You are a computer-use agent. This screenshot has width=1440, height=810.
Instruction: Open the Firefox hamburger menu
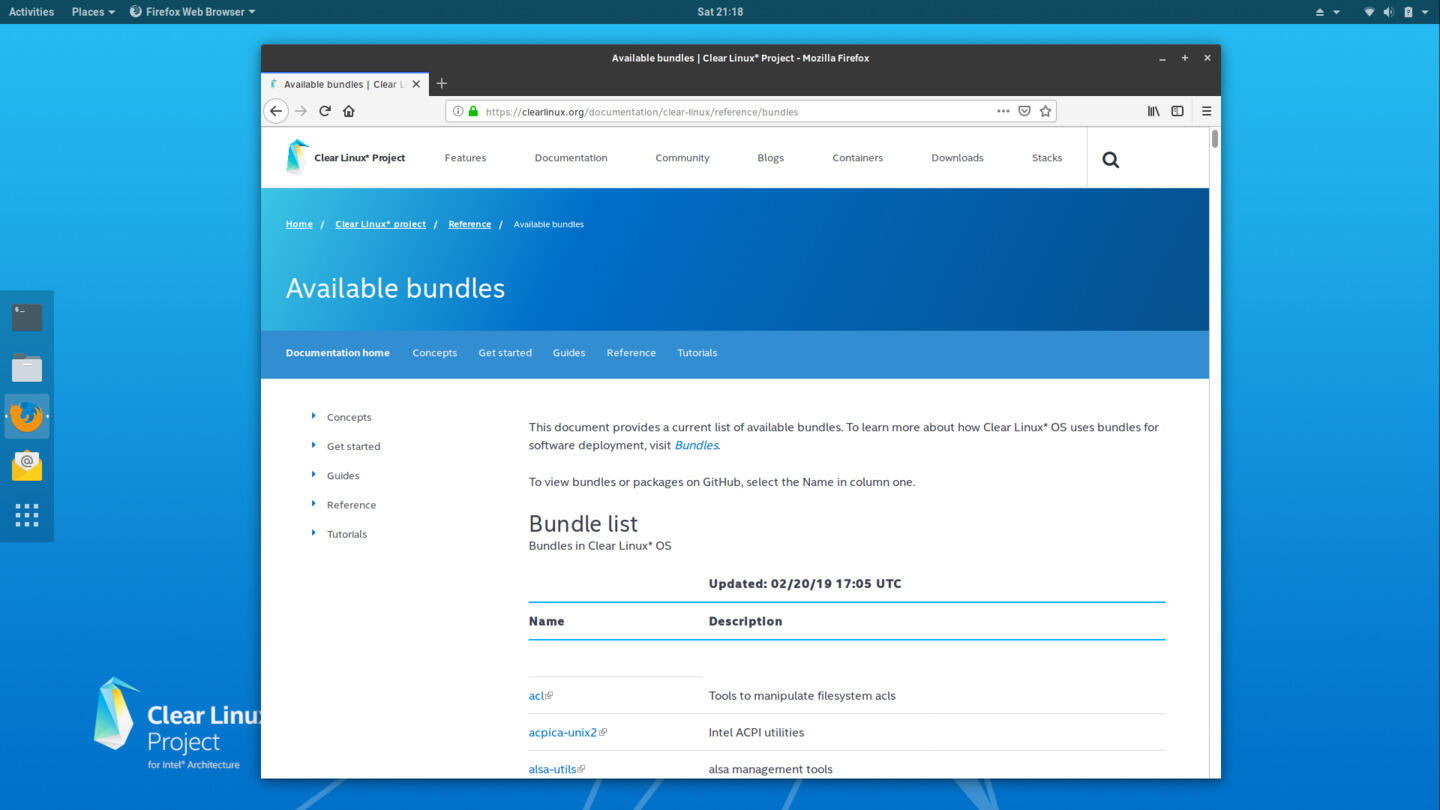pos(1206,111)
